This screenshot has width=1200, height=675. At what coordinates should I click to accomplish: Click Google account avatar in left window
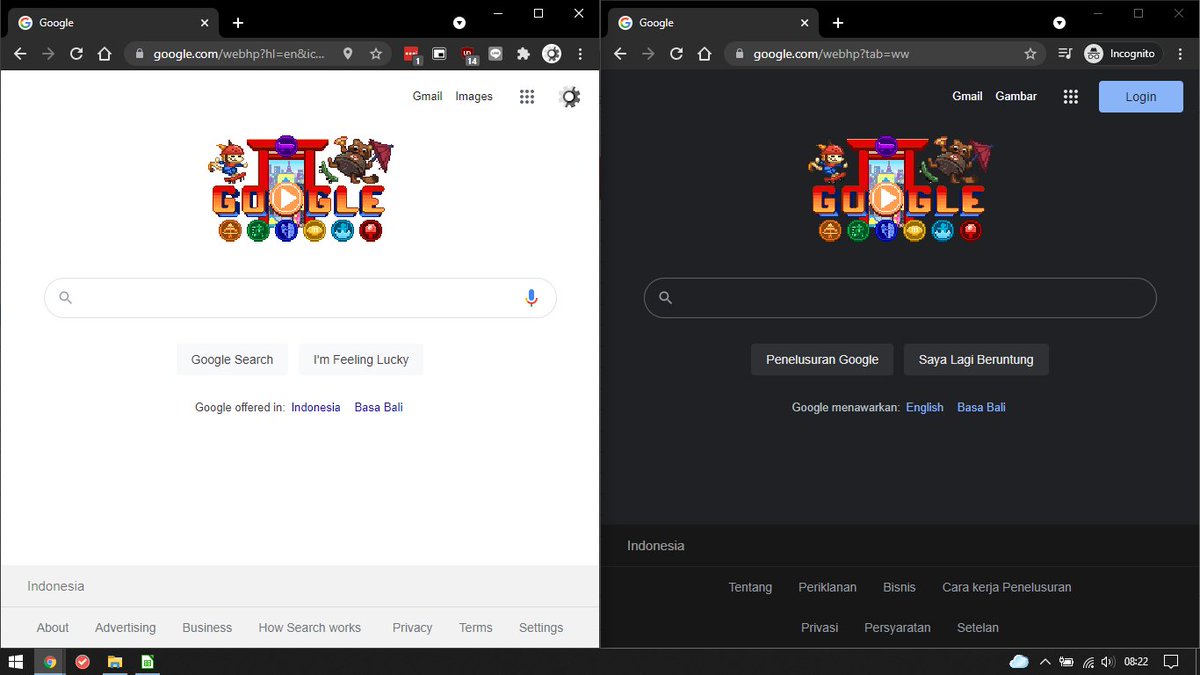click(570, 97)
